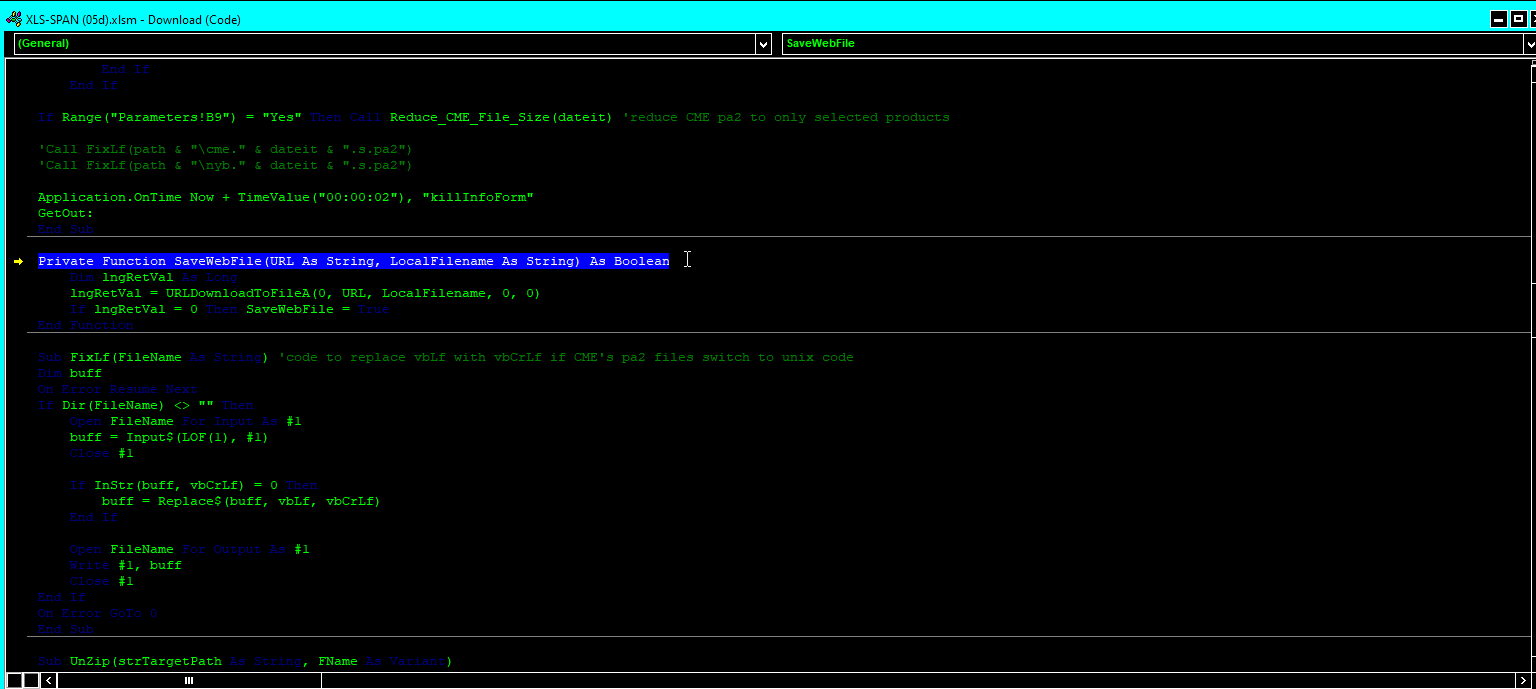Click the 'Dim lngRetVal As Long' line
Image resolution: width=1536 pixels, height=689 pixels.
click(154, 277)
